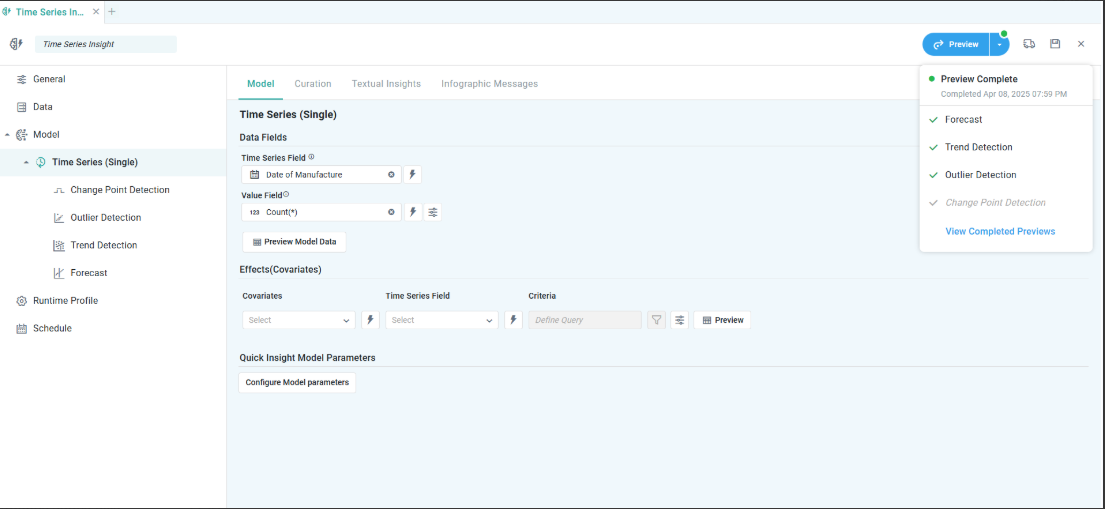Open the View Completed Previews link

pos(1000,231)
